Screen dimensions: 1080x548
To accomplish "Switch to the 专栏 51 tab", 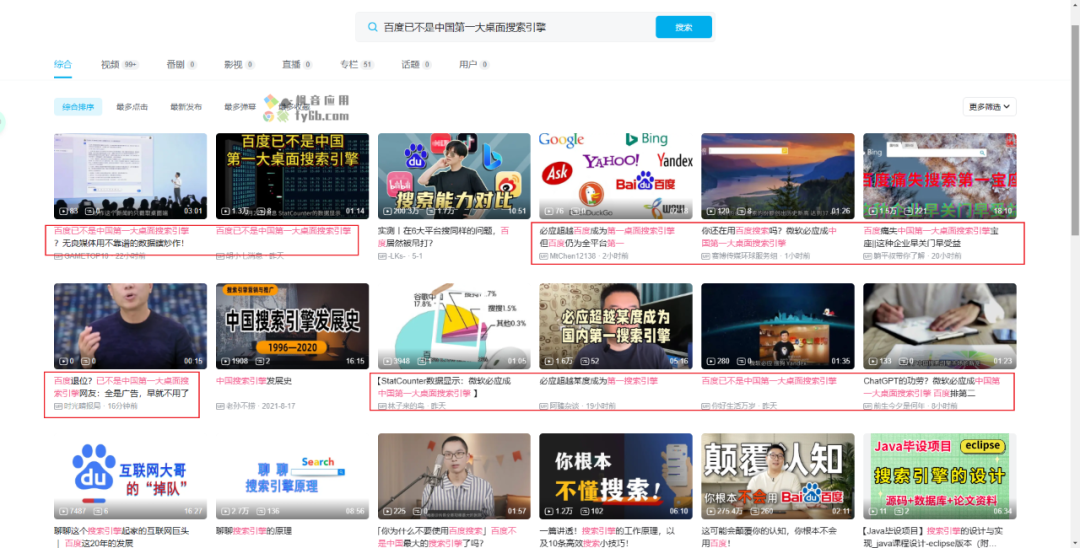I will tap(357, 64).
